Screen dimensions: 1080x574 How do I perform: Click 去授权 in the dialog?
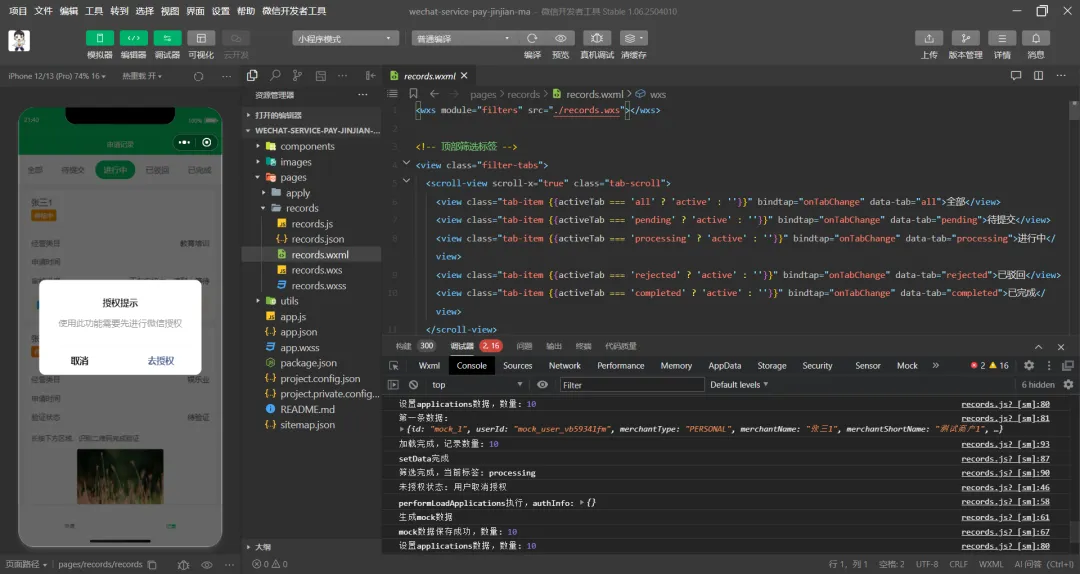pos(160,361)
